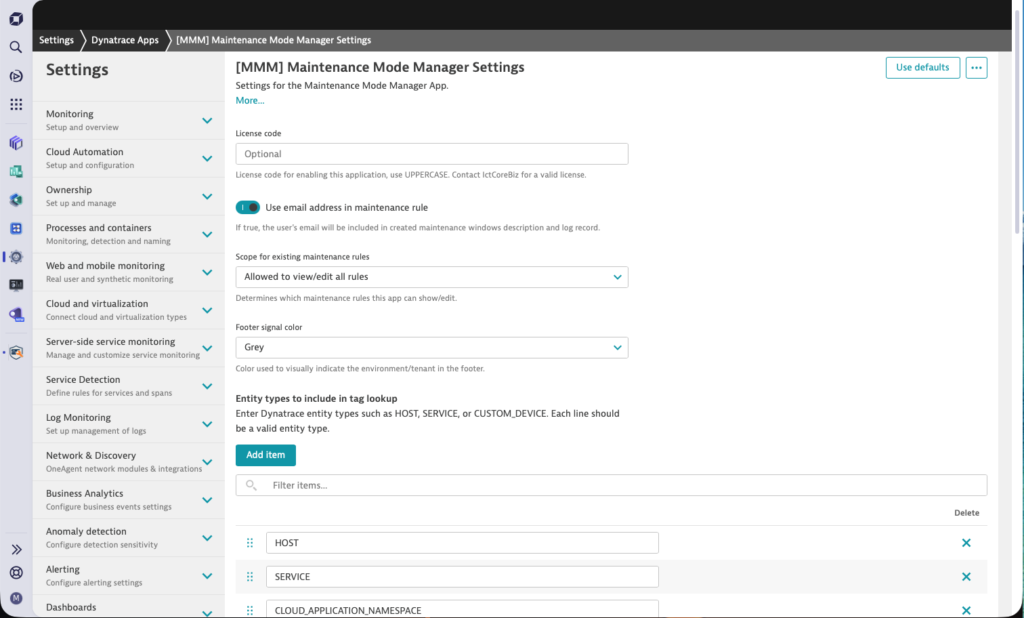
Task: Open the help lifebuoy icon
Action: coord(16,573)
